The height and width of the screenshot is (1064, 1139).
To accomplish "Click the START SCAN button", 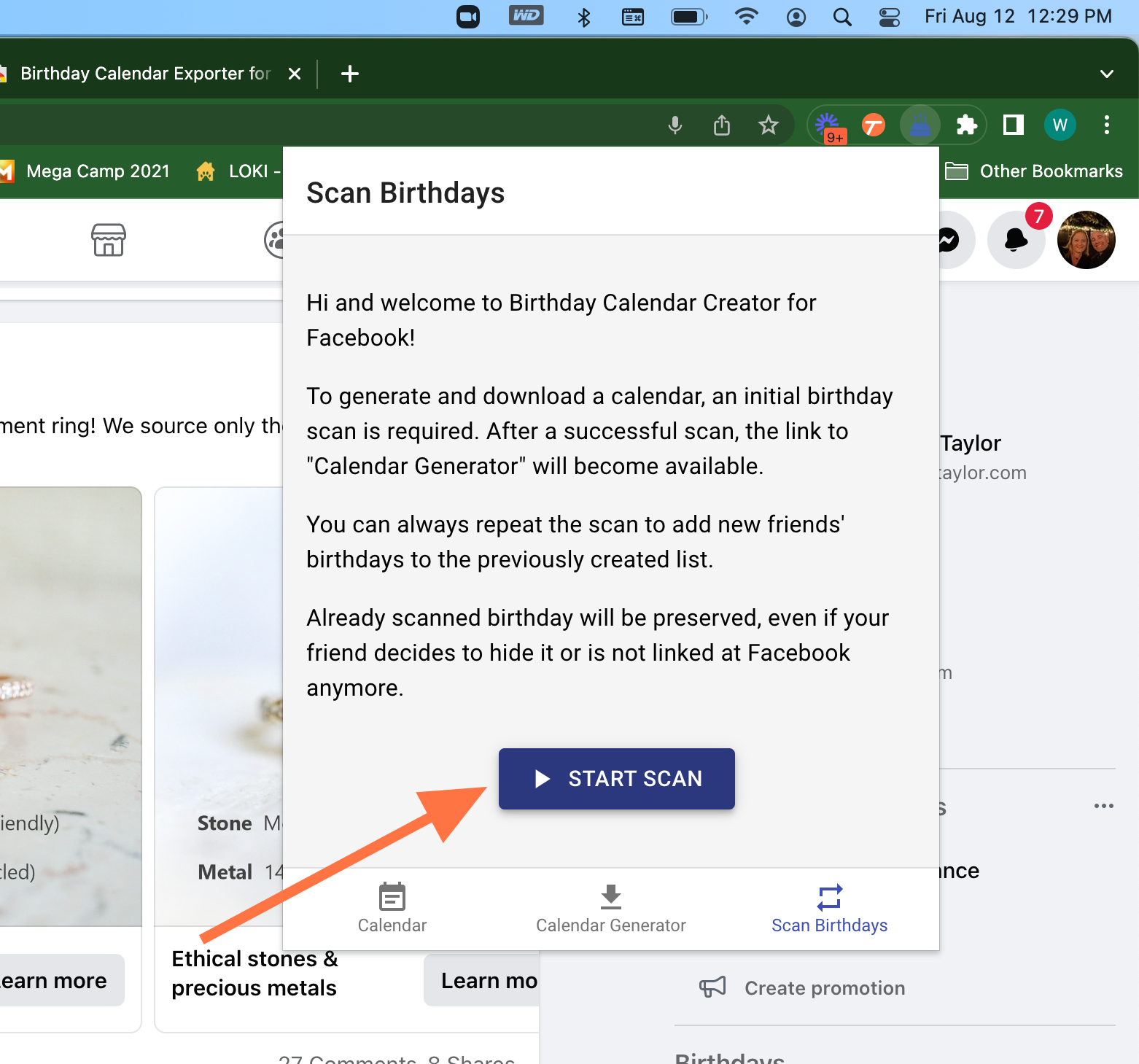I will click(x=616, y=778).
